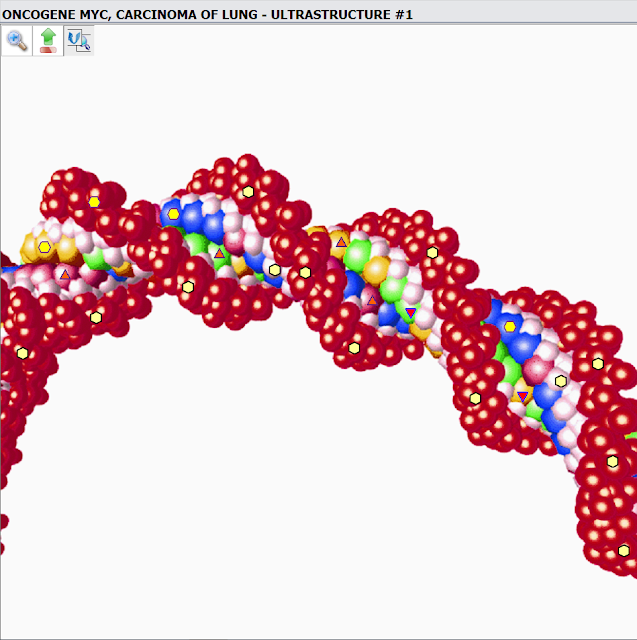Click orange triangle marker on the gold sphere
The width and height of the screenshot is (637, 640).
click(x=341, y=242)
